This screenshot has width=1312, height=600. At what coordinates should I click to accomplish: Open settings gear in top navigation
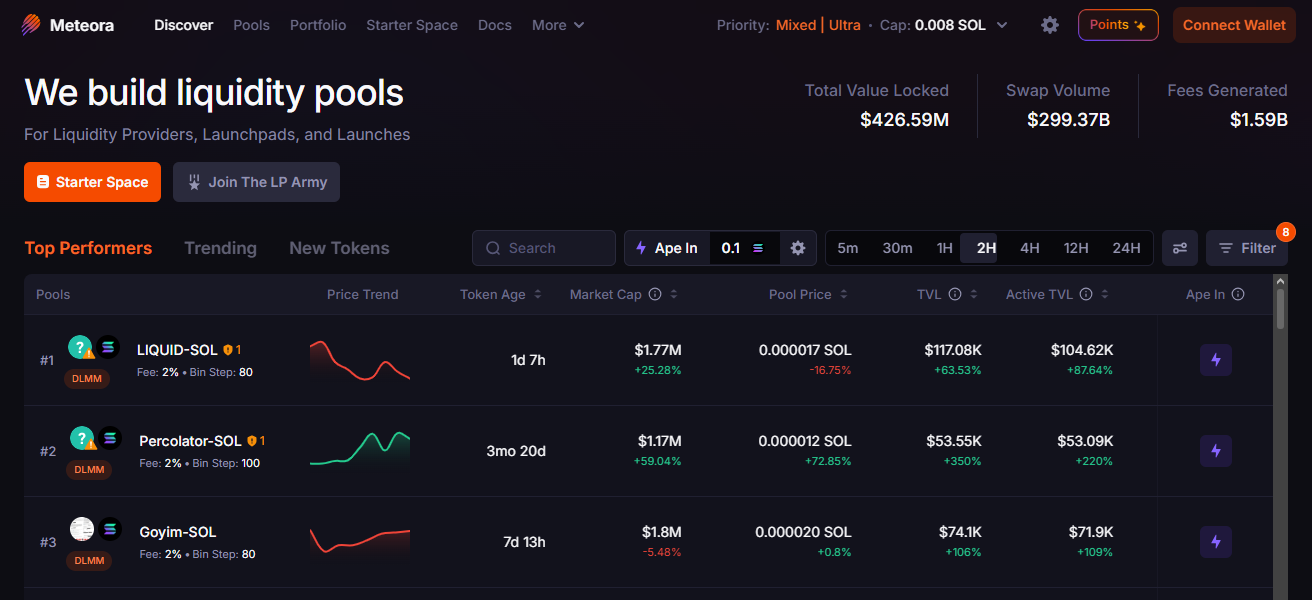point(1049,25)
